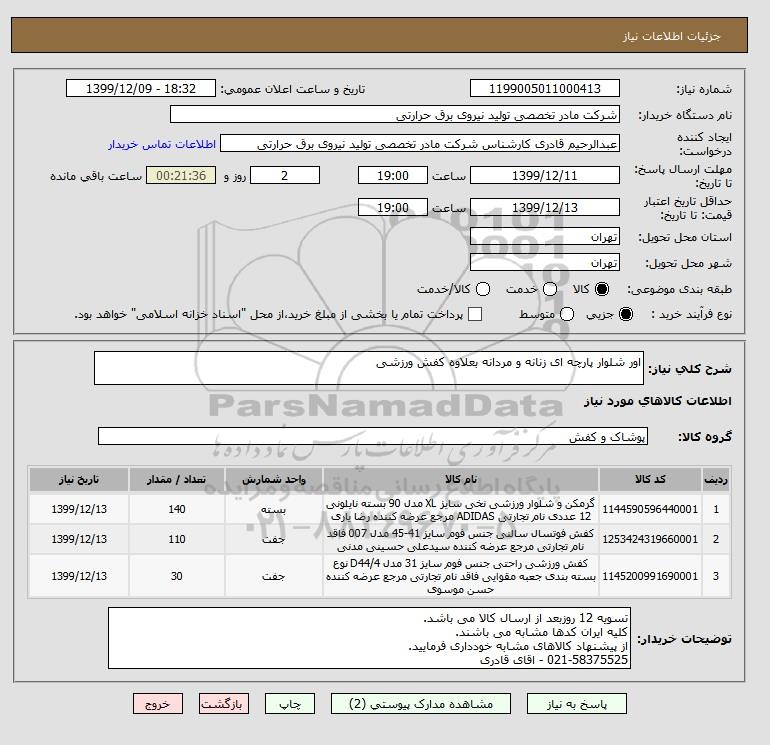The height and width of the screenshot is (745, 770).
Task: Click the کد کالا column header
Action: coord(650,479)
